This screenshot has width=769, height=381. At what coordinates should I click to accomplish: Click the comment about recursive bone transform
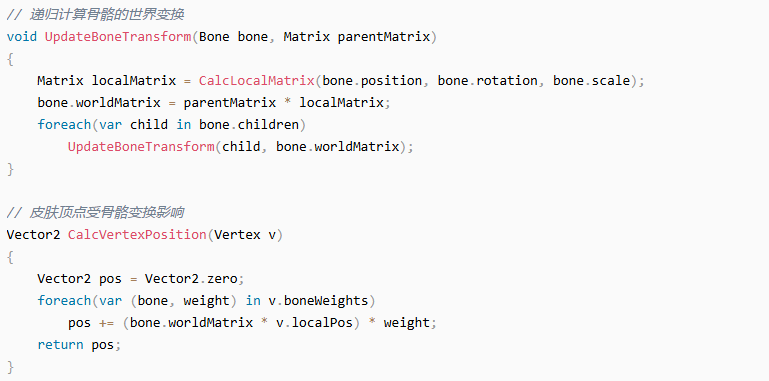point(95,15)
